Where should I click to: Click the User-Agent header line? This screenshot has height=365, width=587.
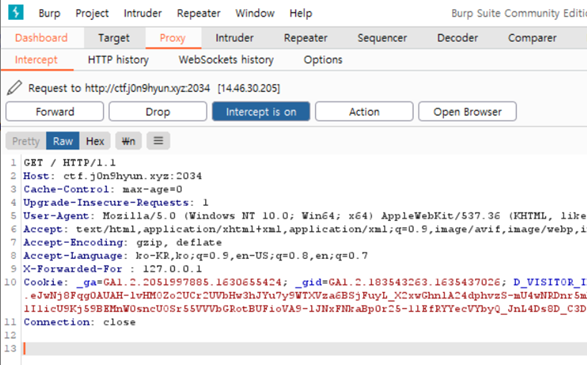(305, 216)
